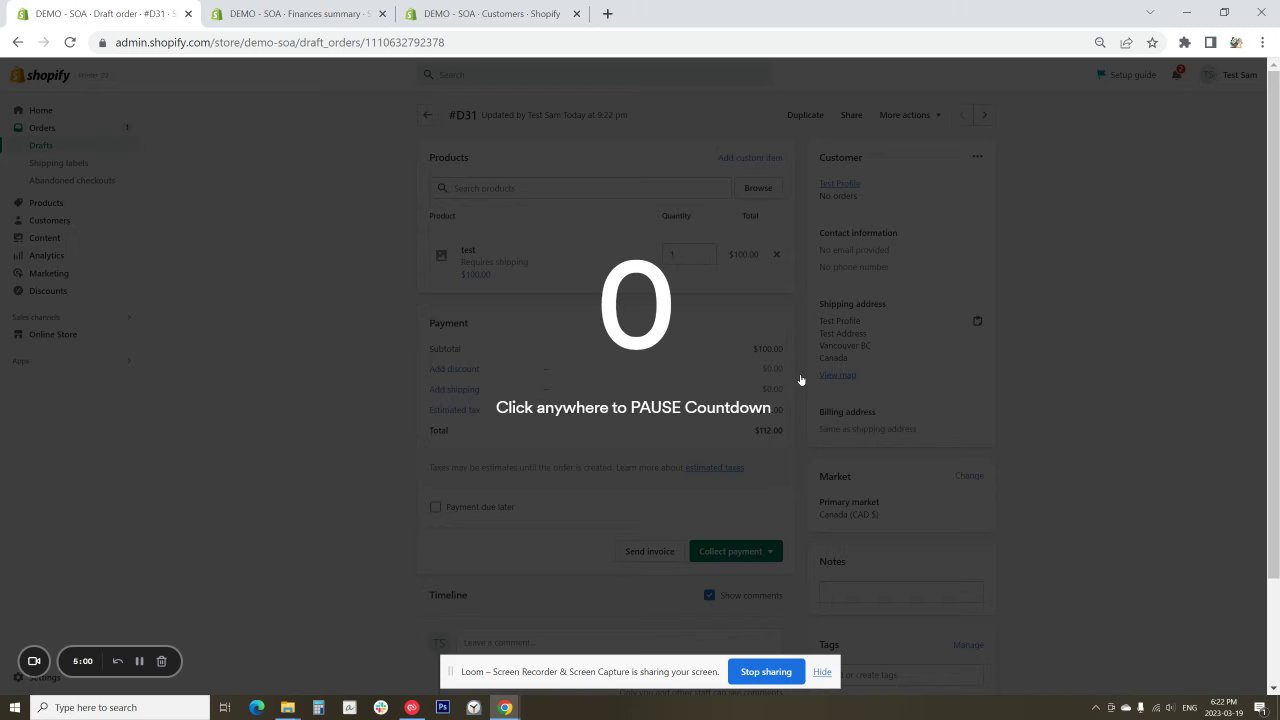Open the Chrome three-dot menu
Viewport: 1280px width, 720px height.
(x=1262, y=42)
